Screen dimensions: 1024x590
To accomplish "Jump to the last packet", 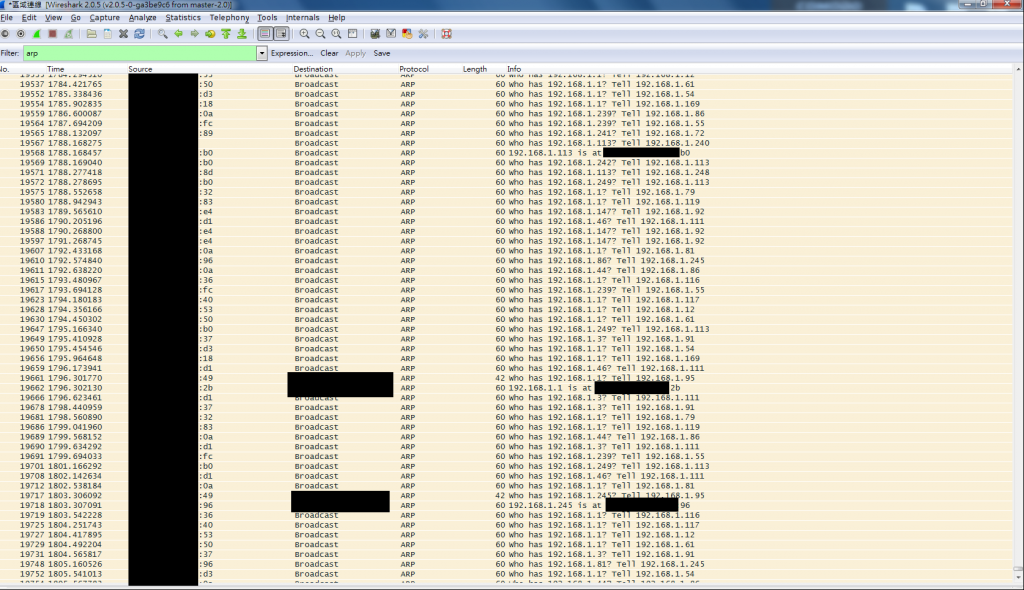I will [x=242, y=34].
